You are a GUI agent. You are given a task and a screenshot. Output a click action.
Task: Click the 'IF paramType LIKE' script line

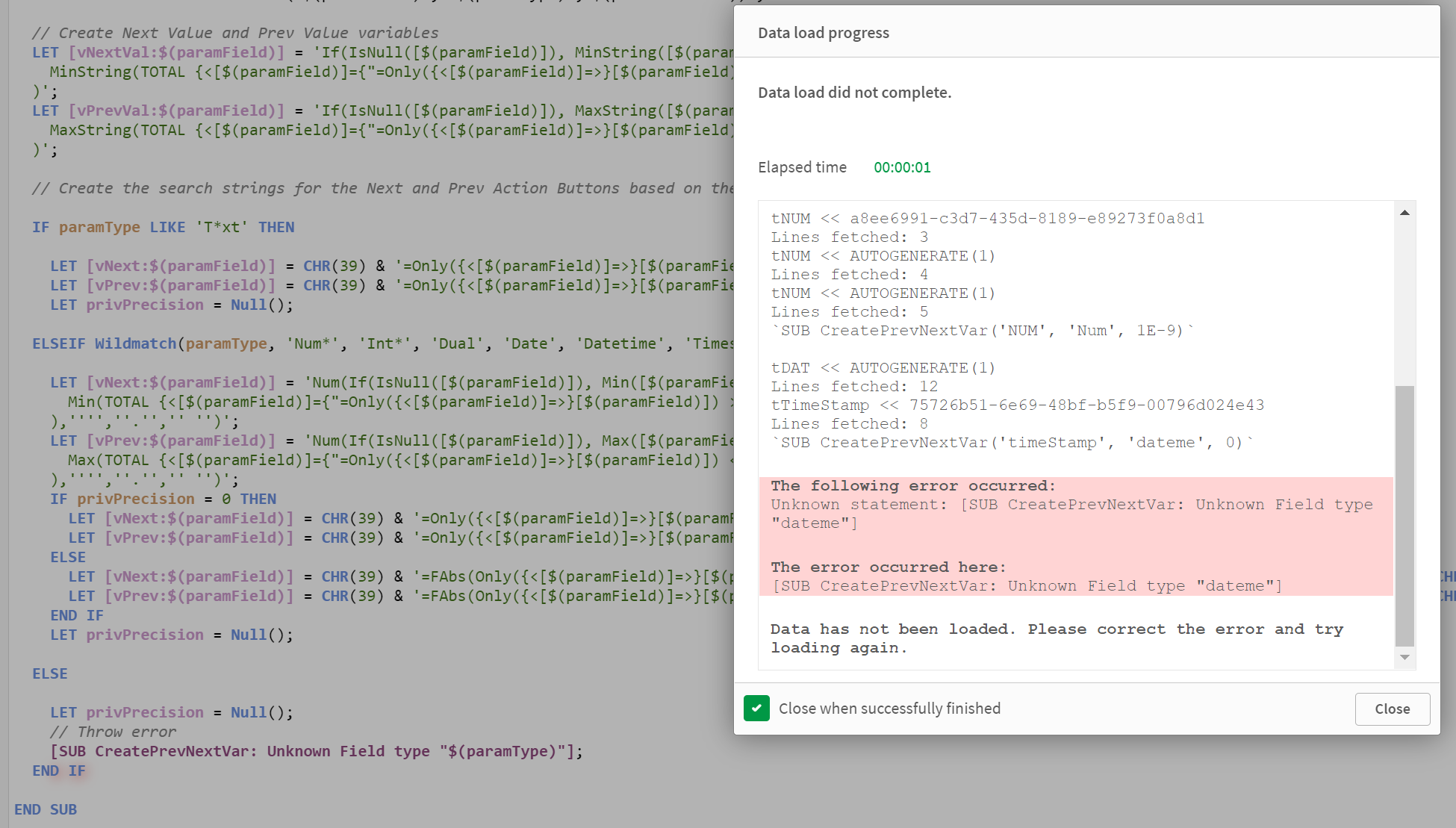pyautogui.click(x=163, y=227)
